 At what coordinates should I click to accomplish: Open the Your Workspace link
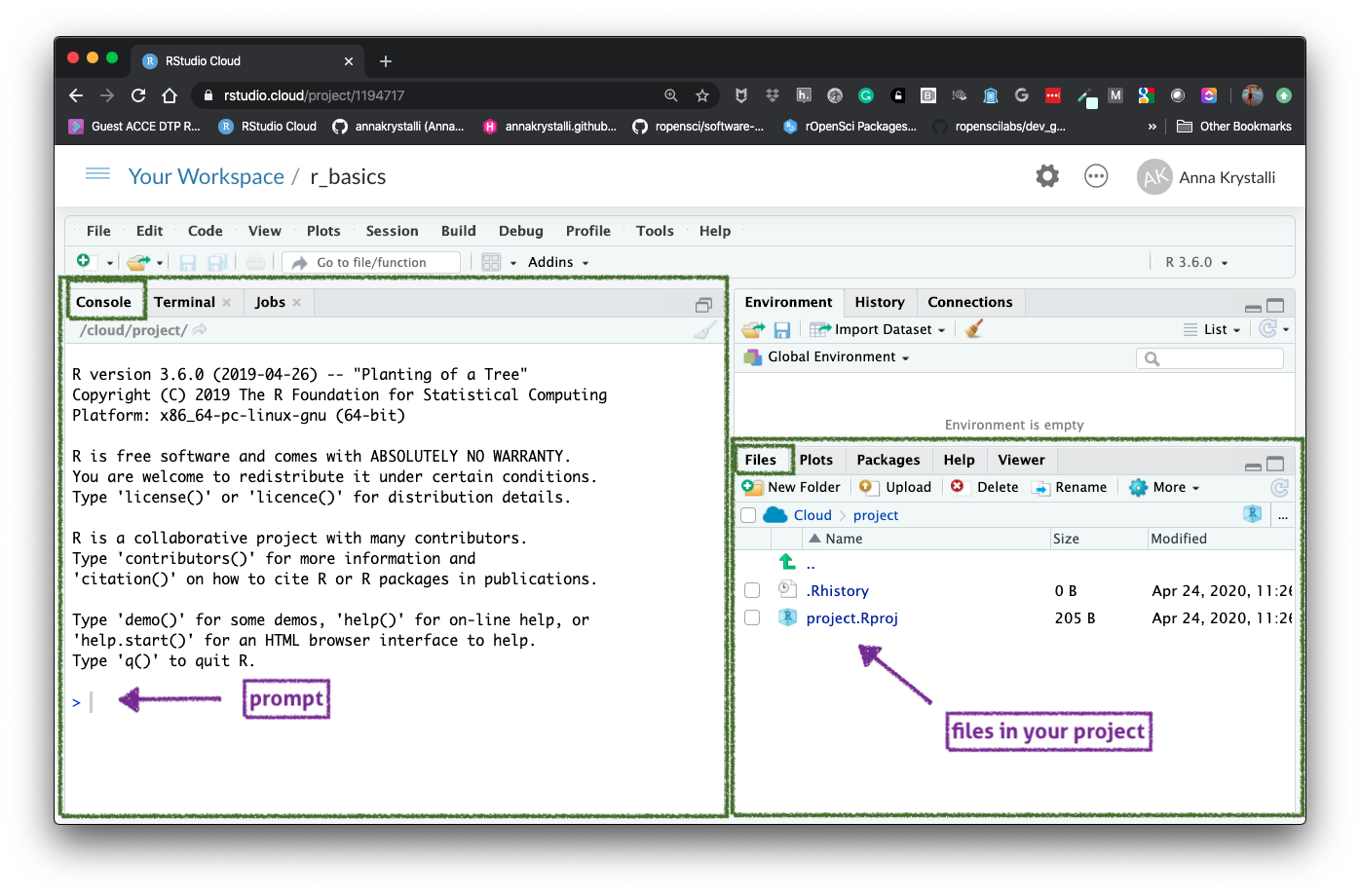207,176
